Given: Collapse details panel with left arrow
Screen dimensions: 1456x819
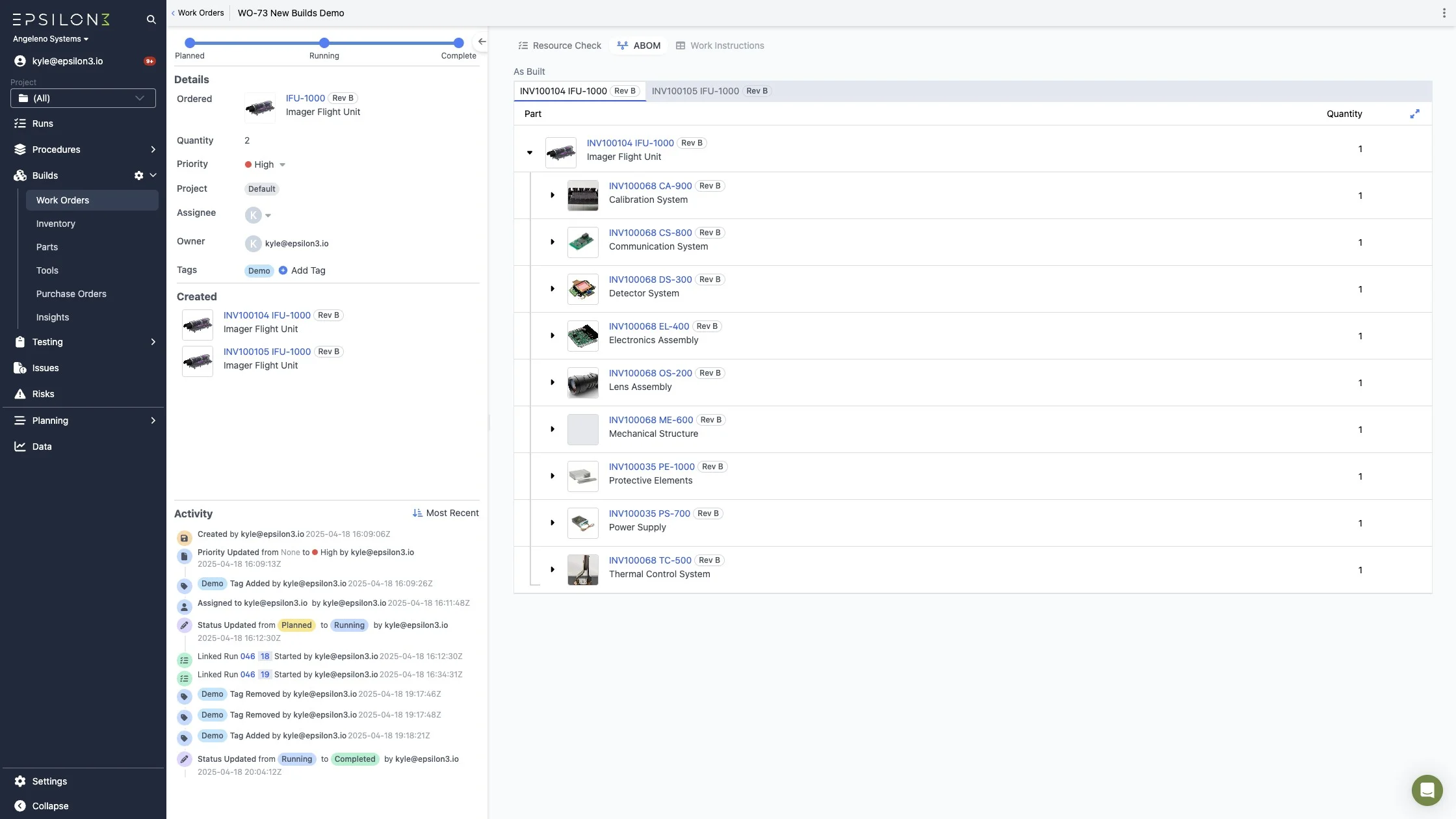Looking at the screenshot, I should pyautogui.click(x=482, y=42).
